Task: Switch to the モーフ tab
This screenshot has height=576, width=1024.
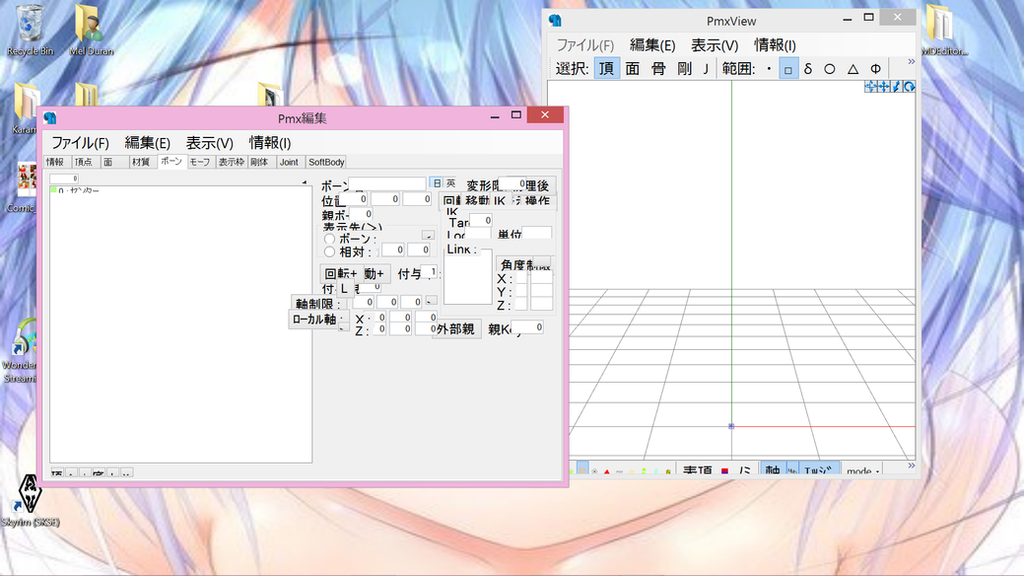Action: tap(199, 162)
